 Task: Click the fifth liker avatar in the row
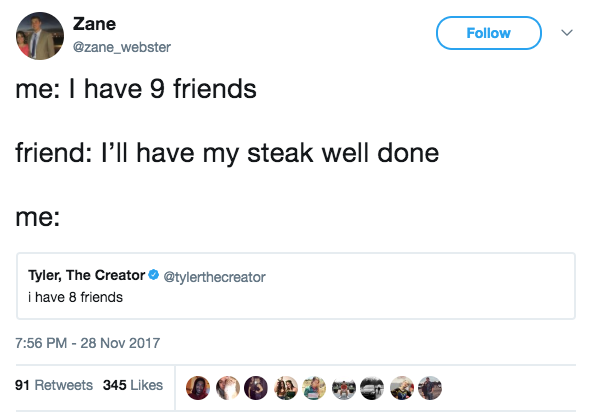point(314,386)
